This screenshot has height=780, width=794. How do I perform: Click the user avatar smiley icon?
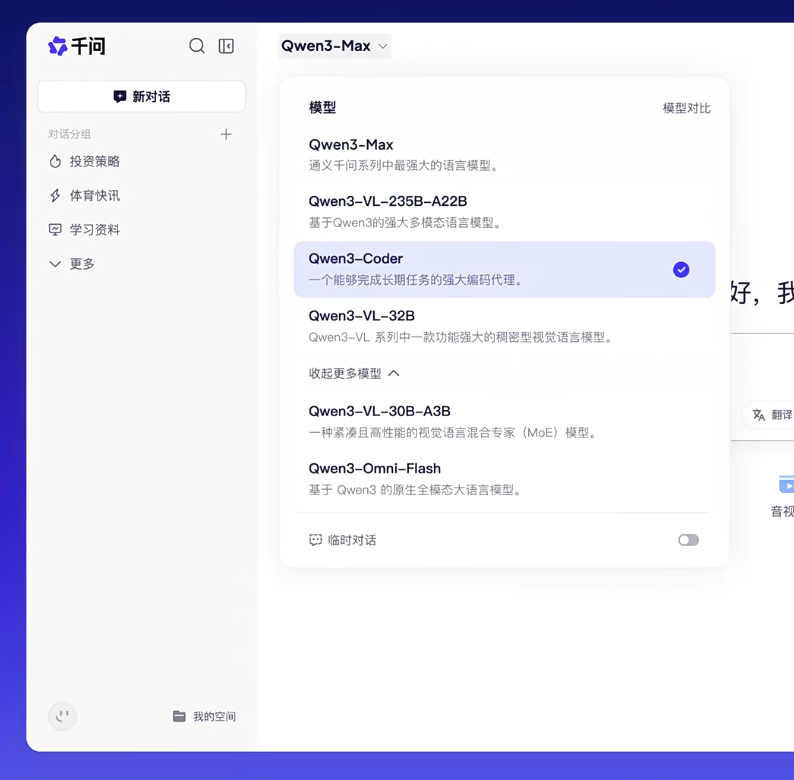coord(62,716)
